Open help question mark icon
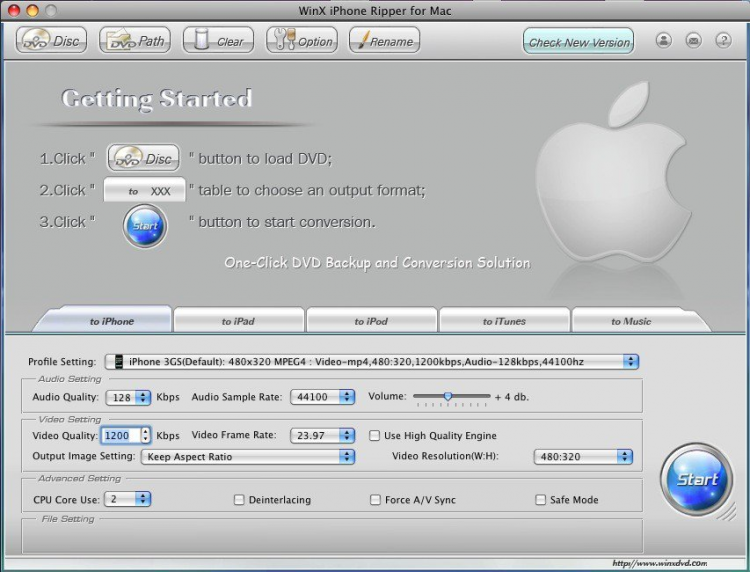750x572 pixels. (724, 40)
